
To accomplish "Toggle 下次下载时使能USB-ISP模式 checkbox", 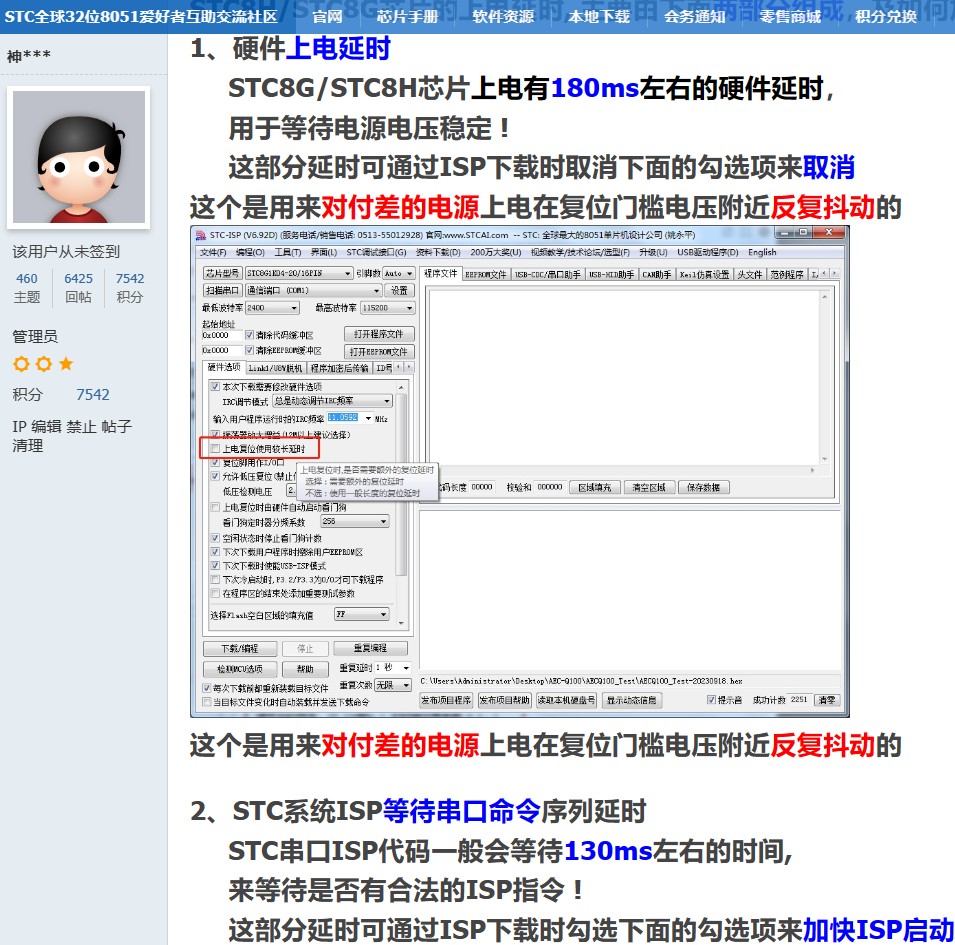I will pos(215,566).
